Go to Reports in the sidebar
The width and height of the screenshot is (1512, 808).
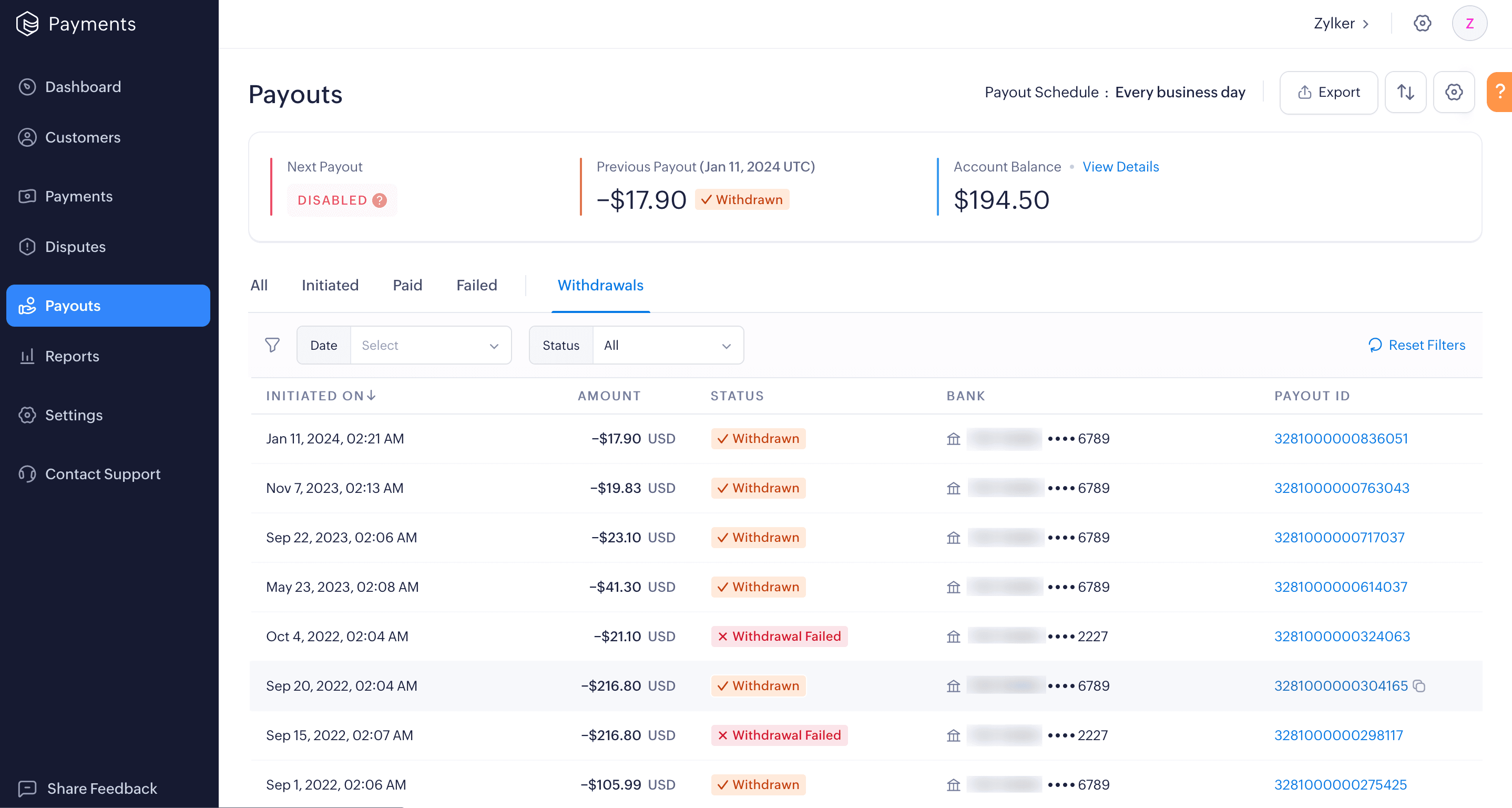(x=71, y=356)
